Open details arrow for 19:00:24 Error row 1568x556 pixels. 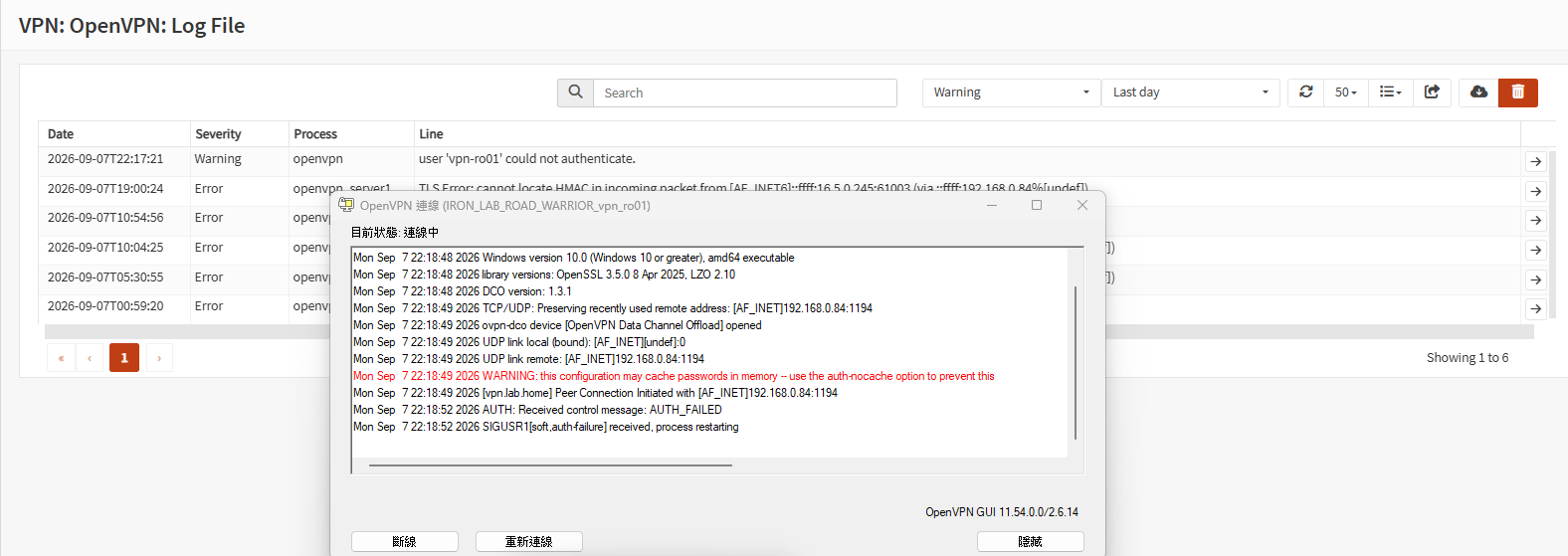click(1535, 191)
